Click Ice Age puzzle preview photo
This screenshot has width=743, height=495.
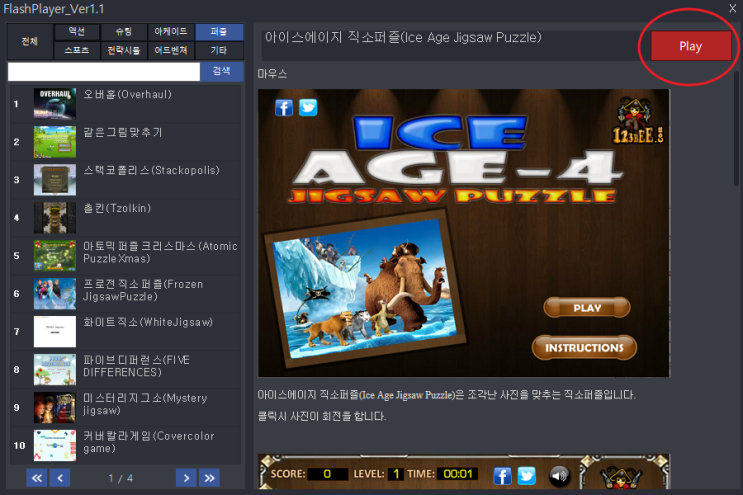(365, 288)
